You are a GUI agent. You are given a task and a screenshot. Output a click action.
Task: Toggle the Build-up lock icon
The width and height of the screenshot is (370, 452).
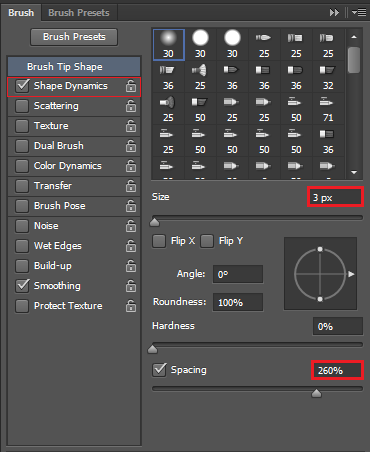[131, 266]
